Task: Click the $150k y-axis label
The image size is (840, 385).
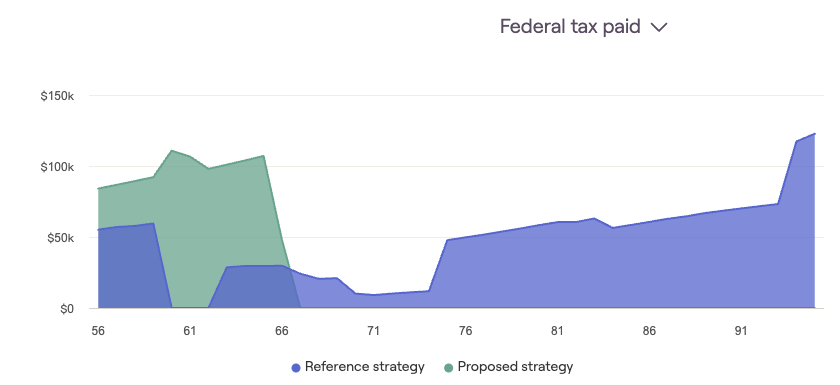Action: tap(57, 96)
